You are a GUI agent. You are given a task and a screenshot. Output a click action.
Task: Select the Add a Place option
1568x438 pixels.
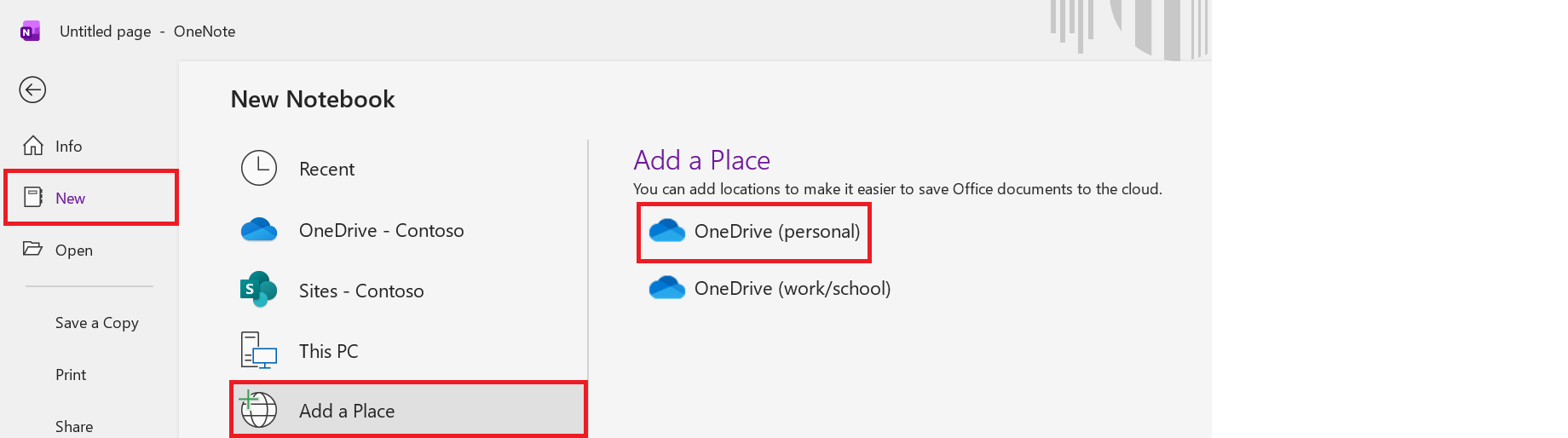408,410
